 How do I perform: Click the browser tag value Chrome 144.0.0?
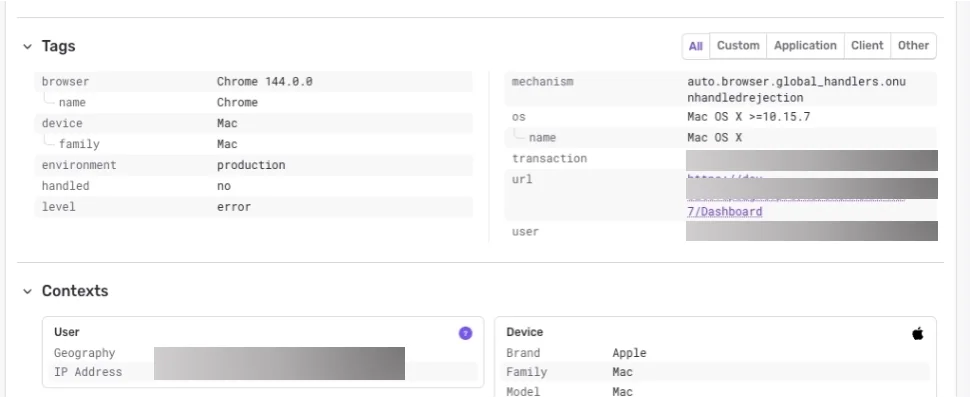pyautogui.click(x=265, y=82)
